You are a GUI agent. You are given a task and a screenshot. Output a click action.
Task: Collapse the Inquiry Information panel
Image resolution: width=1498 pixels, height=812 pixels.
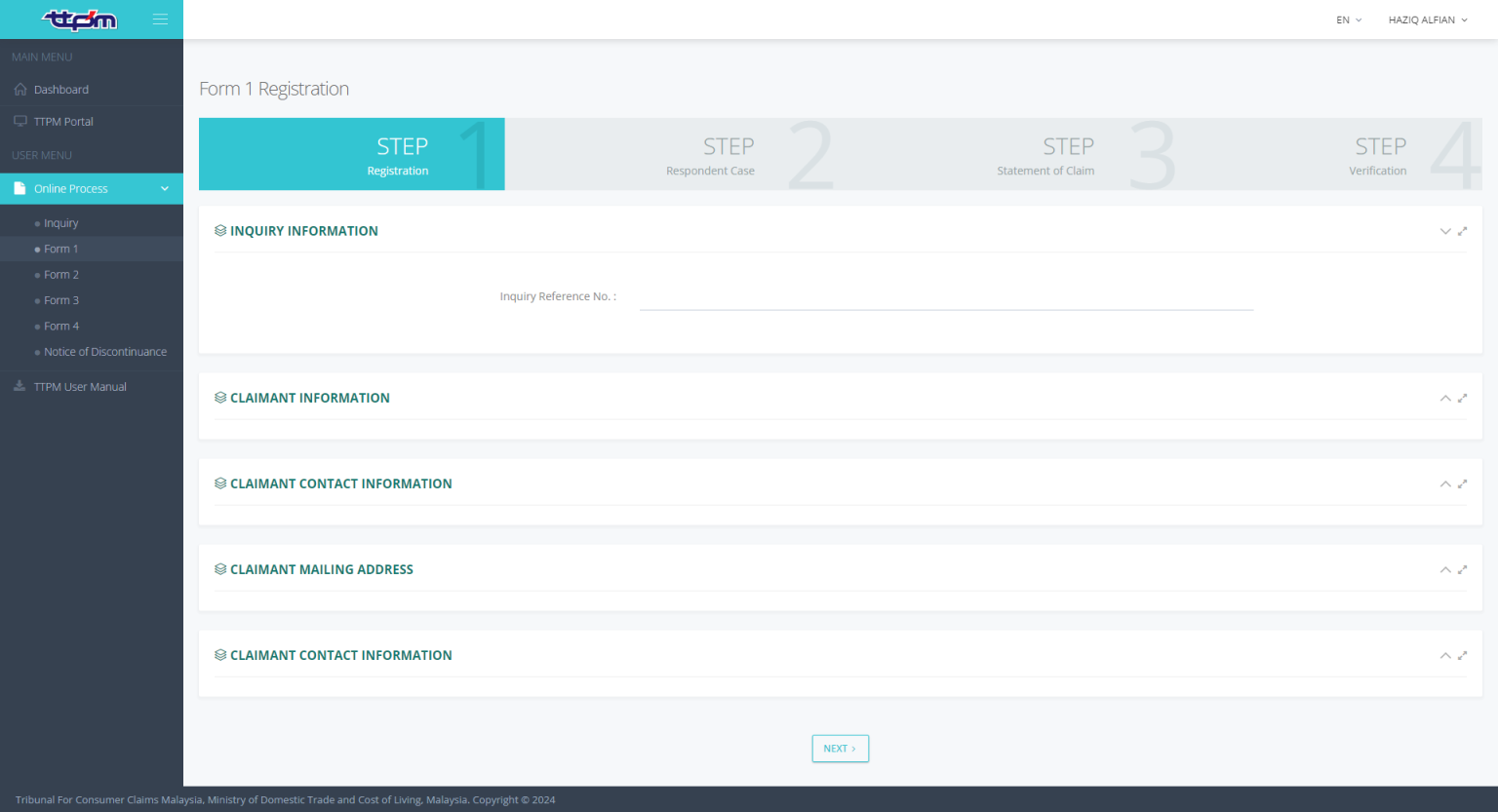point(1444,231)
